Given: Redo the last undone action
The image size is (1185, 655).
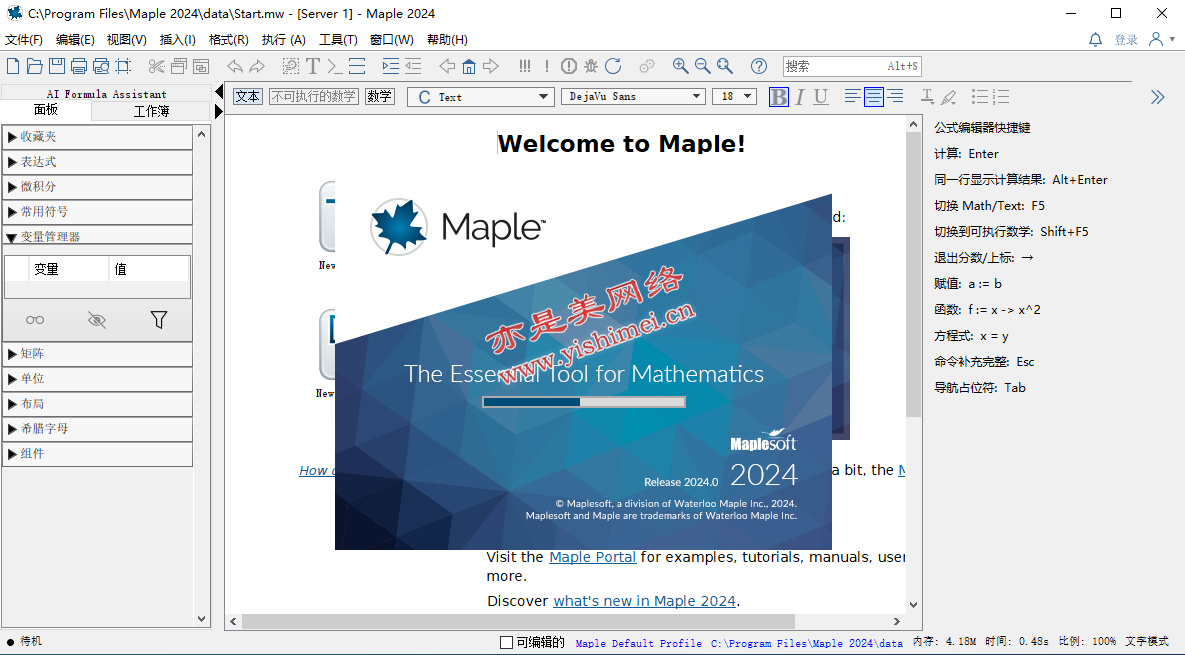Looking at the screenshot, I should (257, 66).
